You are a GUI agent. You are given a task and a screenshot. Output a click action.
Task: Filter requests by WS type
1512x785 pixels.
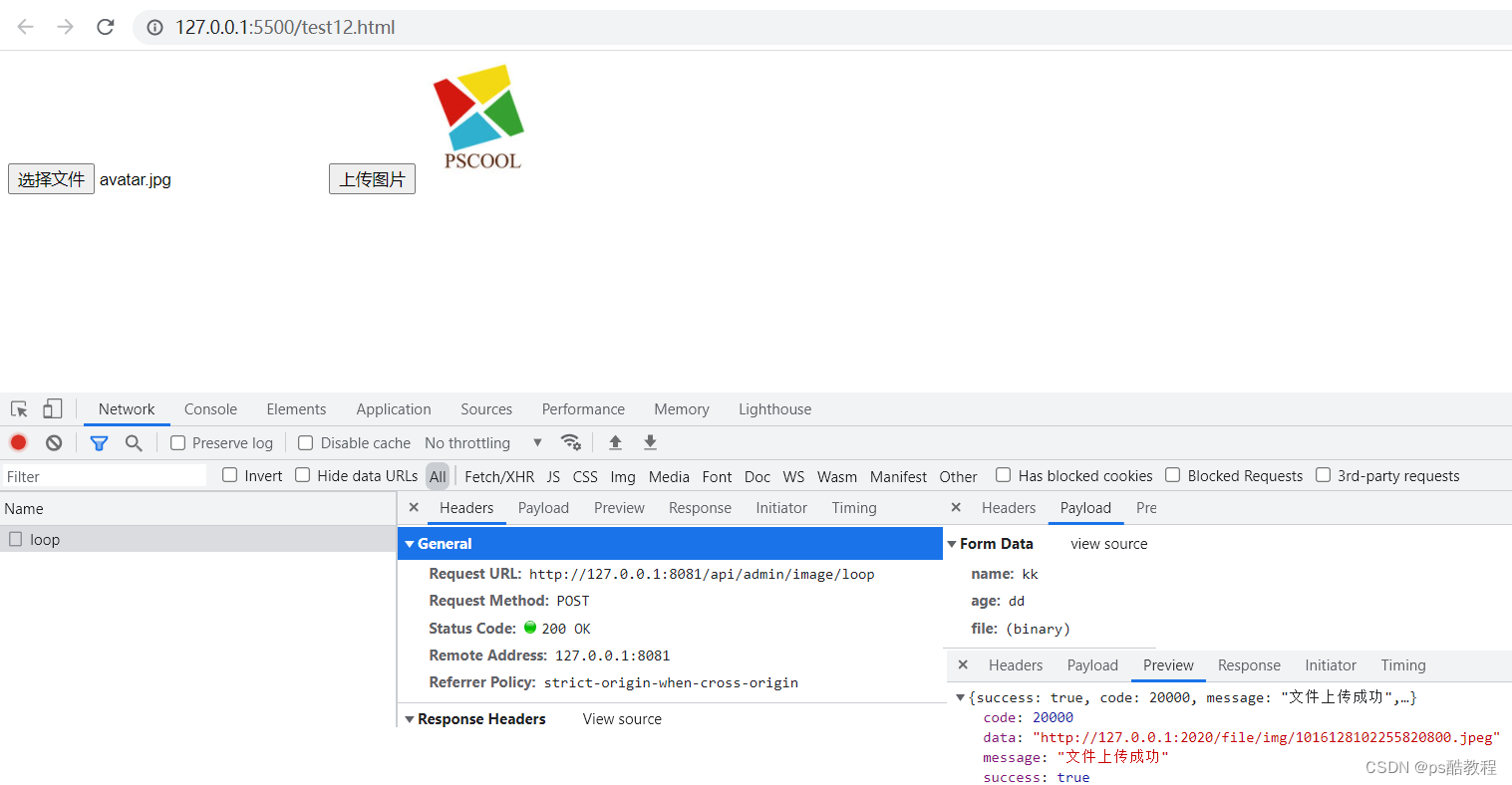(793, 477)
